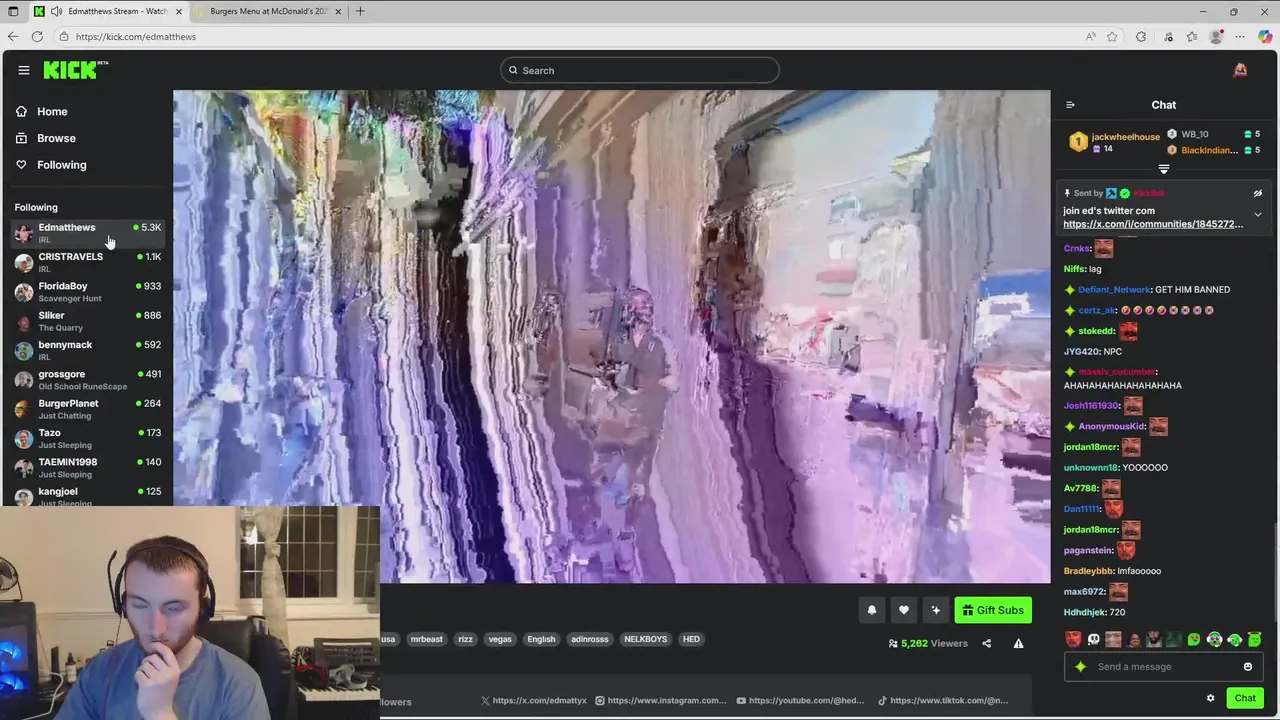Image resolution: width=1280 pixels, height=720 pixels.
Task: Open Sliker channel in Following list
Action: point(87,320)
